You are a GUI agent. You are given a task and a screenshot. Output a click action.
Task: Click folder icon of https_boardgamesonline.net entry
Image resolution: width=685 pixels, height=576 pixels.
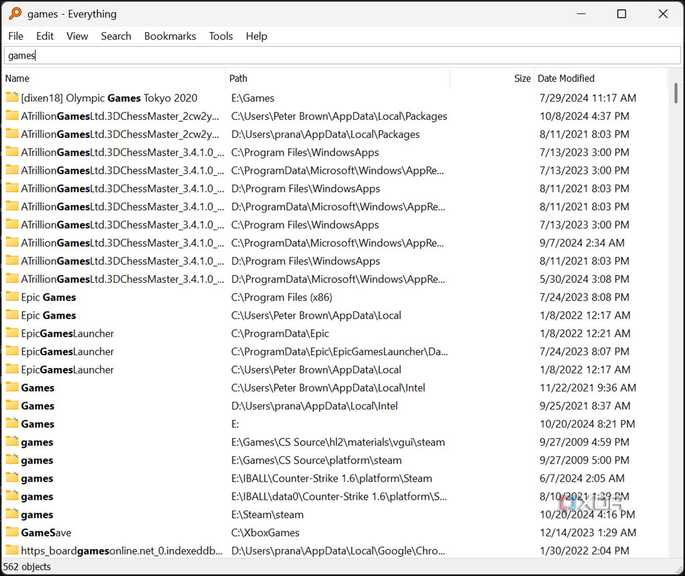coord(12,550)
